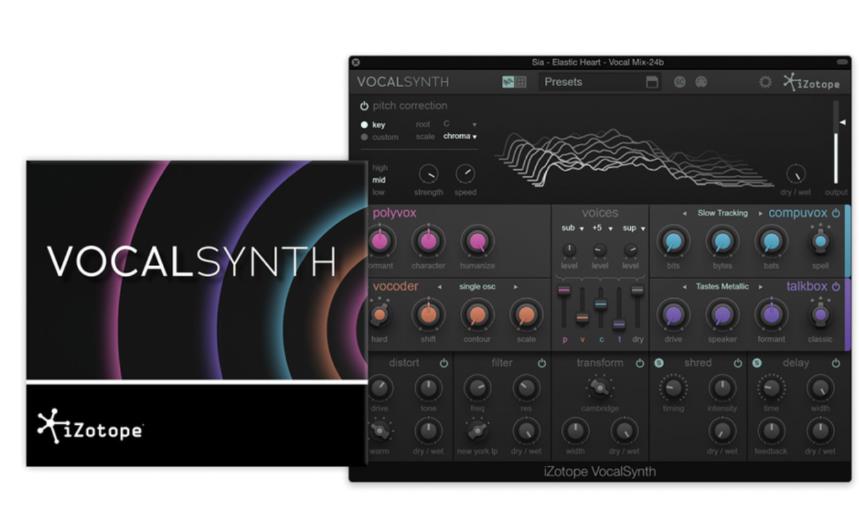Screen dimensions: 859x527
Task: Click the vocoder scale knob
Action: 526,314
